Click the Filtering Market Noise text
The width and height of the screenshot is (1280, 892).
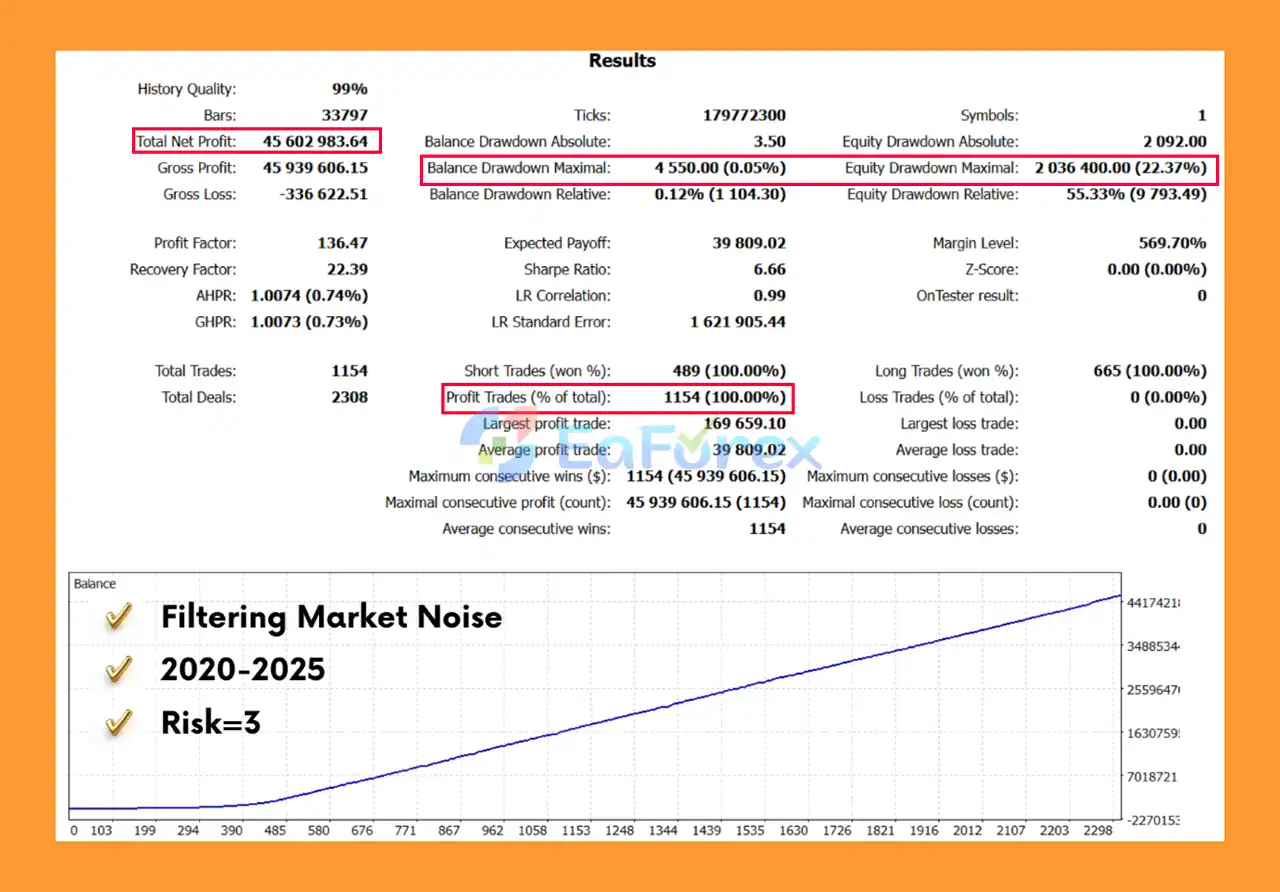(x=331, y=618)
